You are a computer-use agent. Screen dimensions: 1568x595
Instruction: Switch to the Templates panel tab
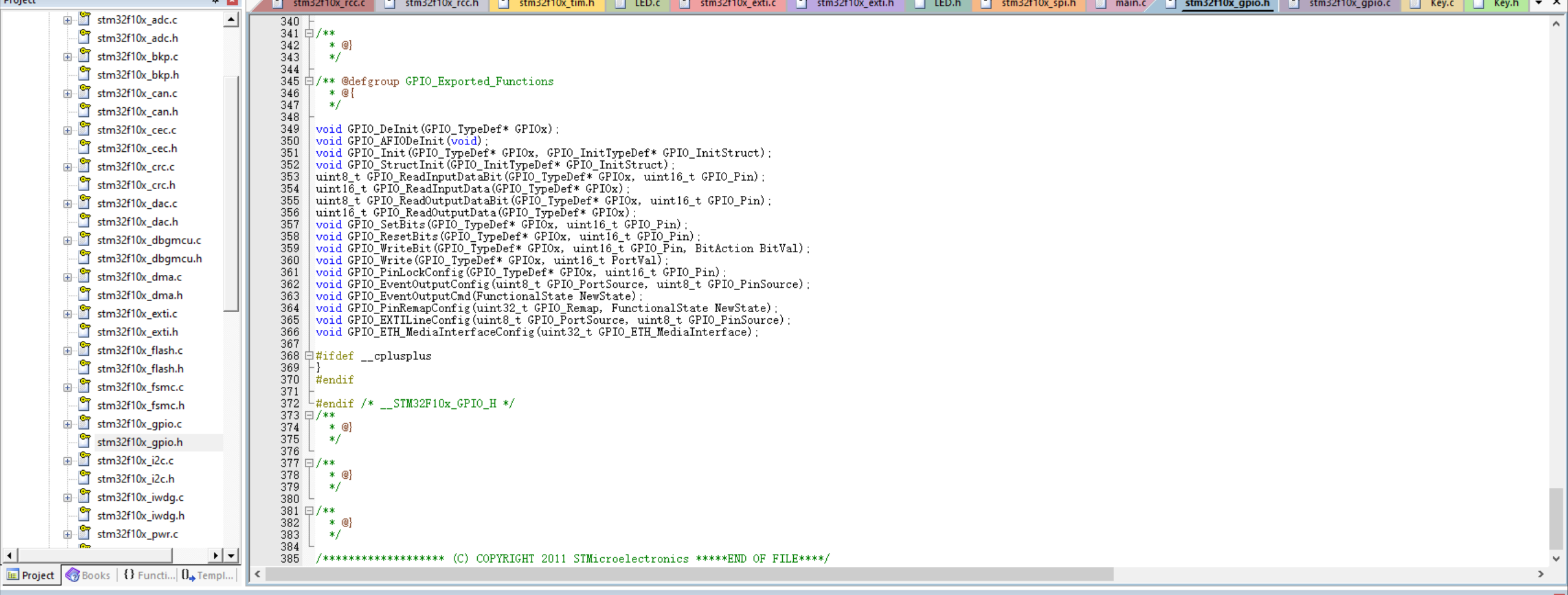(208, 575)
